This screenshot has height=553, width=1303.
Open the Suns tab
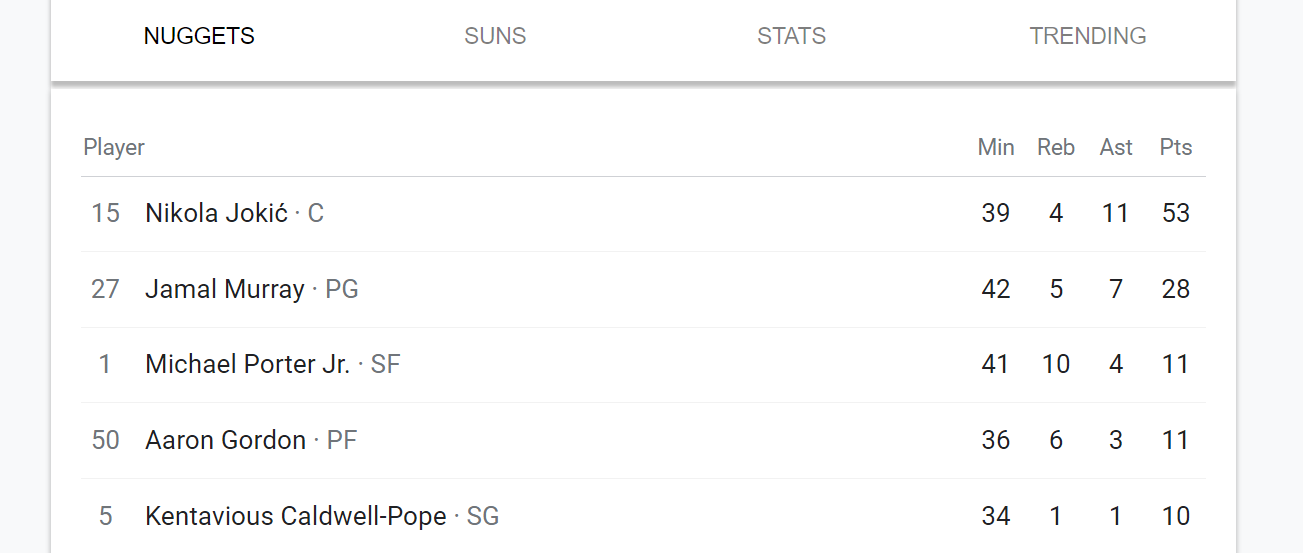(495, 36)
